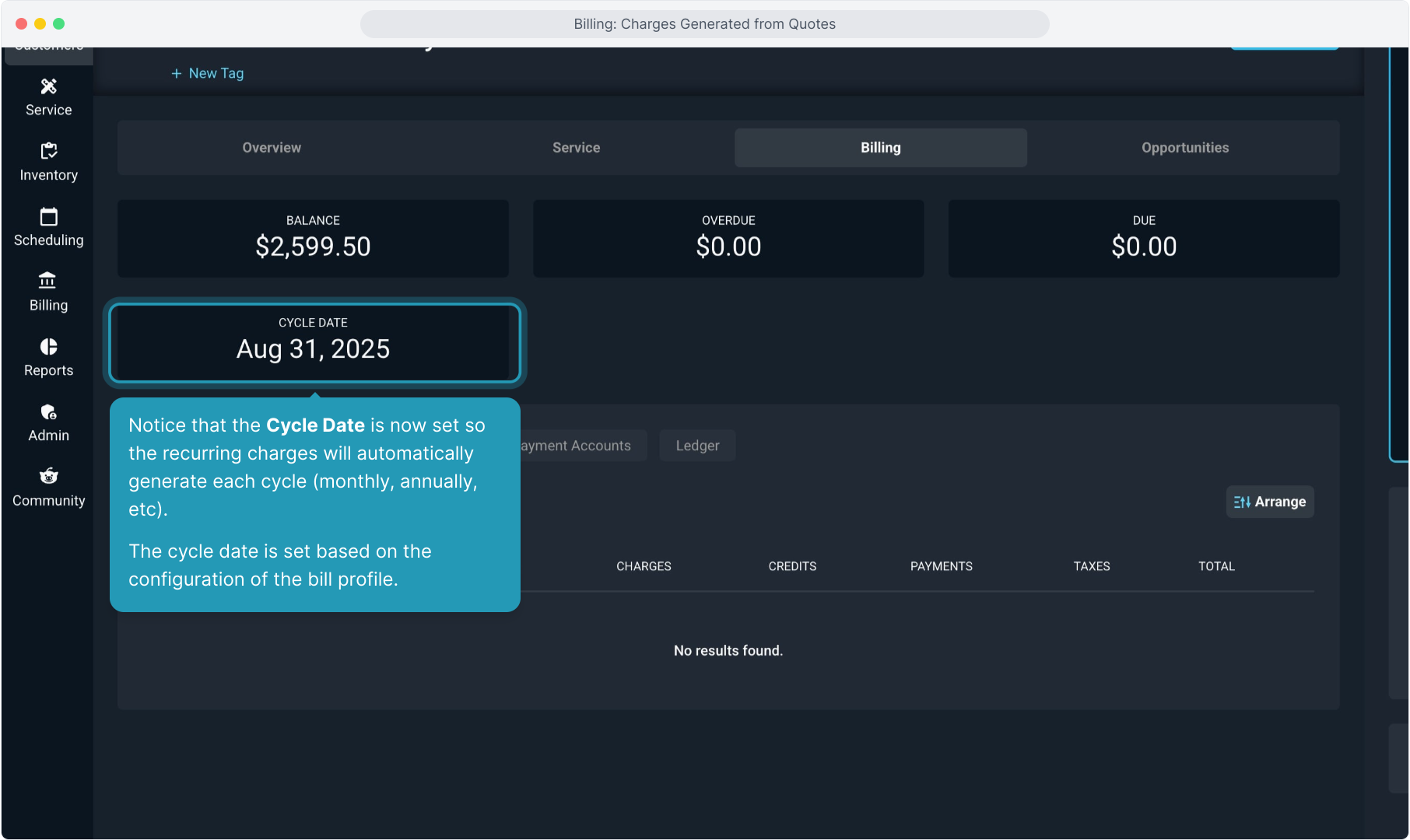Open the Service sidebar wrench icon

tap(48, 86)
